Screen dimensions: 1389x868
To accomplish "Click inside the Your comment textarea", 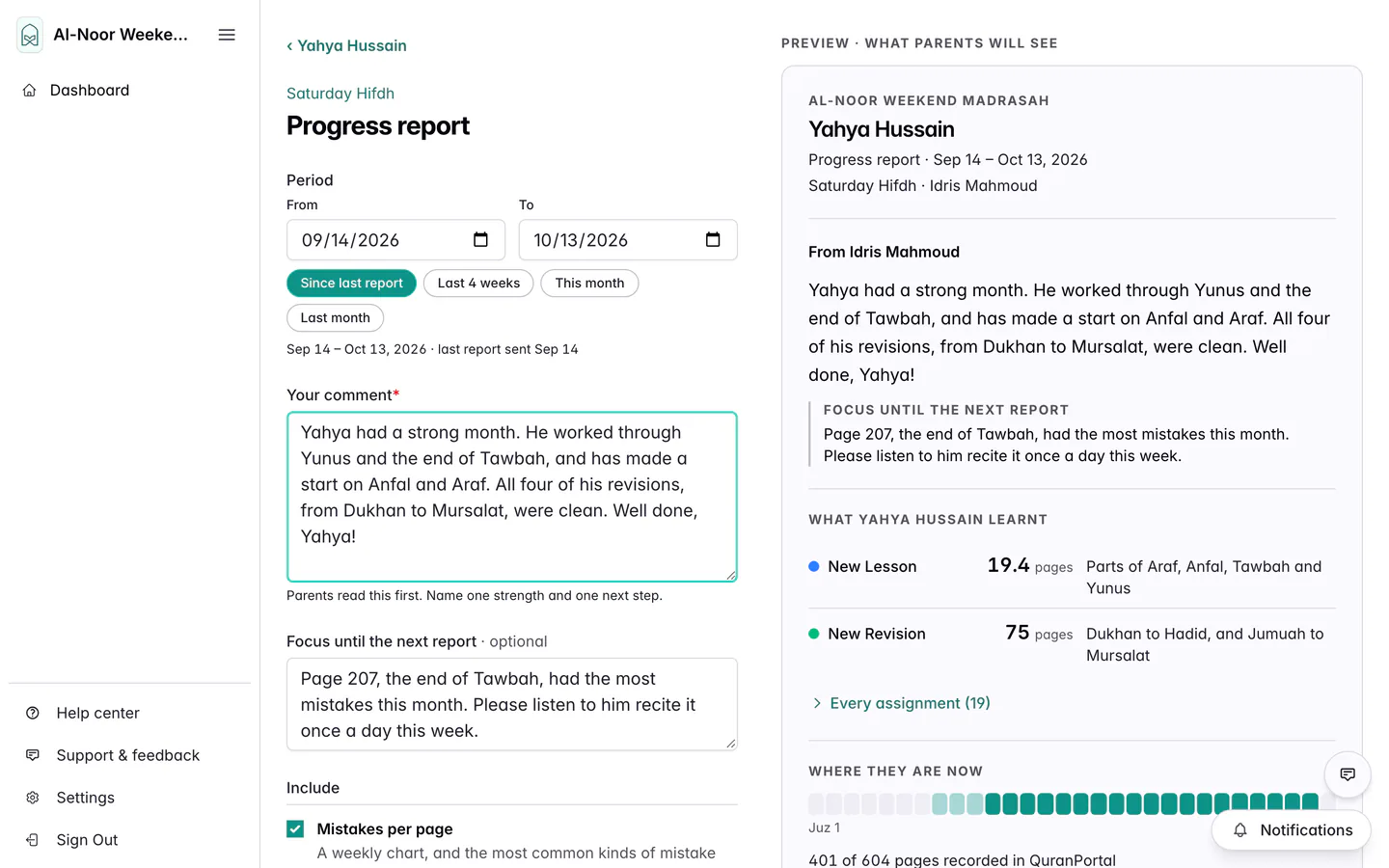I will 512,497.
